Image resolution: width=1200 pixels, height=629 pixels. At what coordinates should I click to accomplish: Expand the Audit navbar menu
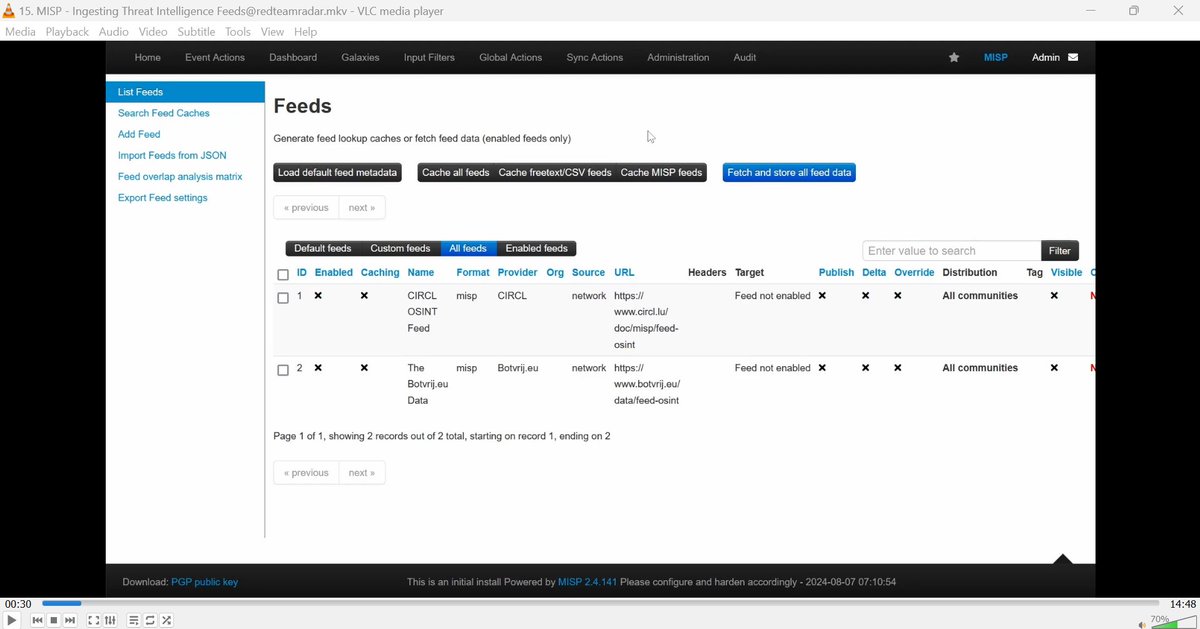(x=745, y=58)
